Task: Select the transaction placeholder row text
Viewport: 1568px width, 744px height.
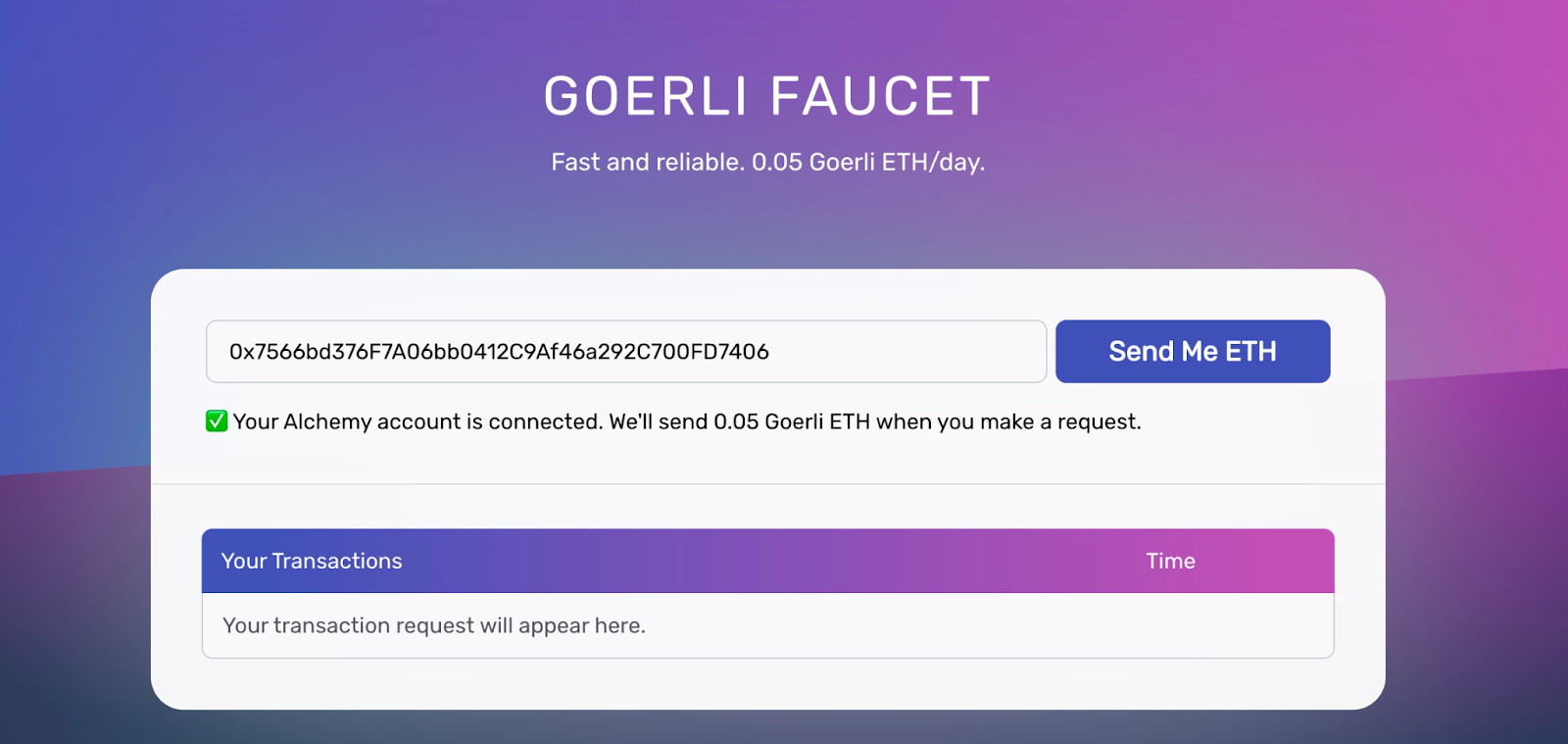Action: pyautogui.click(x=434, y=625)
